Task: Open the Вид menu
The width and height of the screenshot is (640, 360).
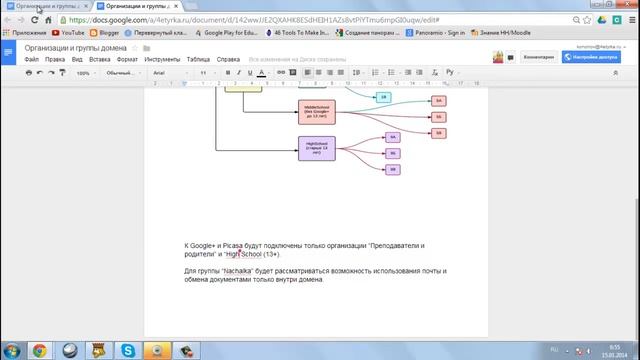Action: tap(77, 60)
